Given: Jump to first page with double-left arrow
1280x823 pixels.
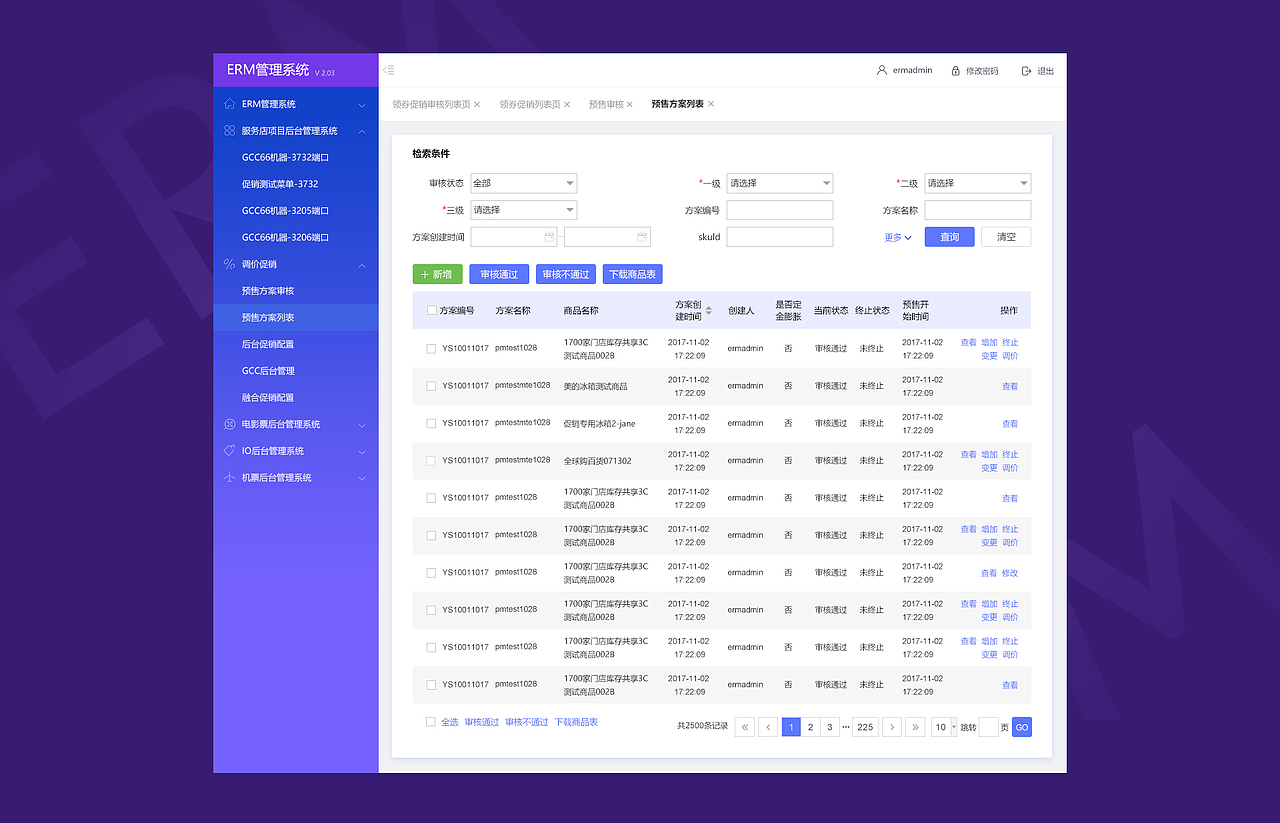Looking at the screenshot, I should (745, 728).
